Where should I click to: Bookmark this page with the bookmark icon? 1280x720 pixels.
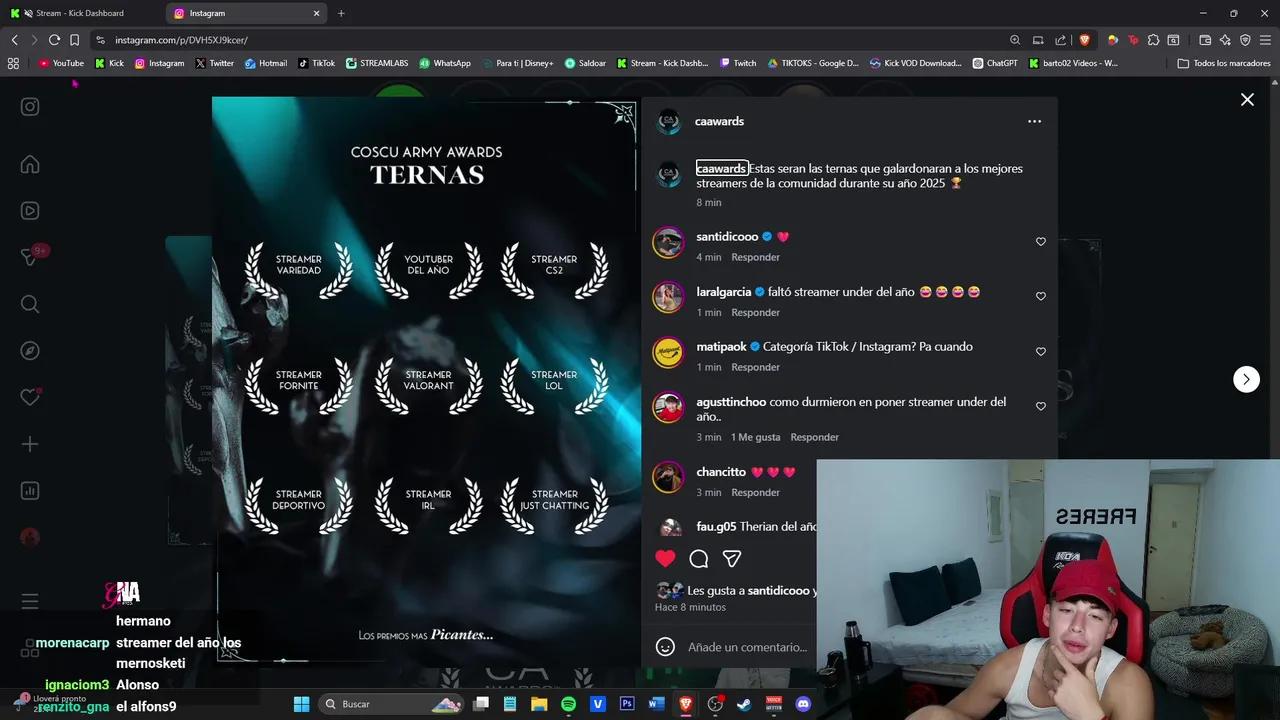pyautogui.click(x=74, y=40)
